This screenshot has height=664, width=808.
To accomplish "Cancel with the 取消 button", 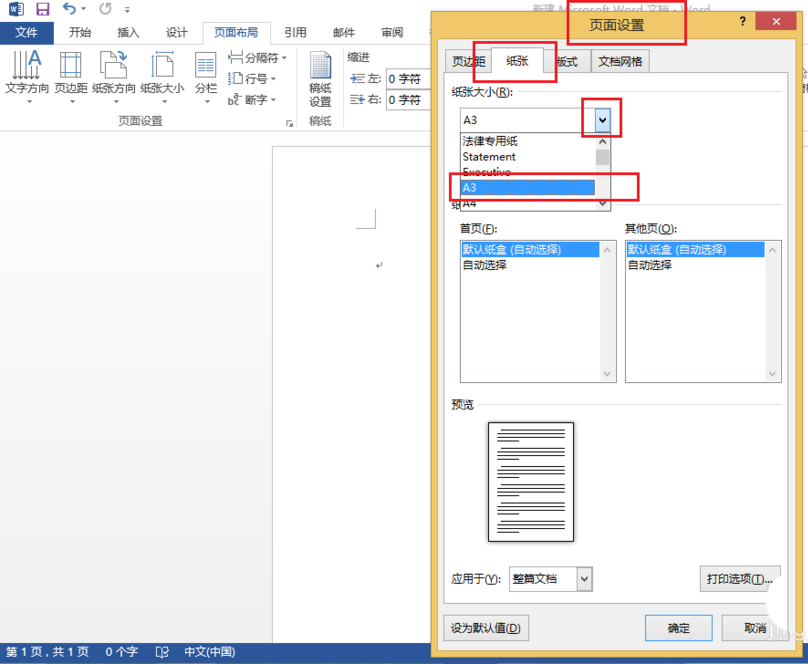I will 755,628.
